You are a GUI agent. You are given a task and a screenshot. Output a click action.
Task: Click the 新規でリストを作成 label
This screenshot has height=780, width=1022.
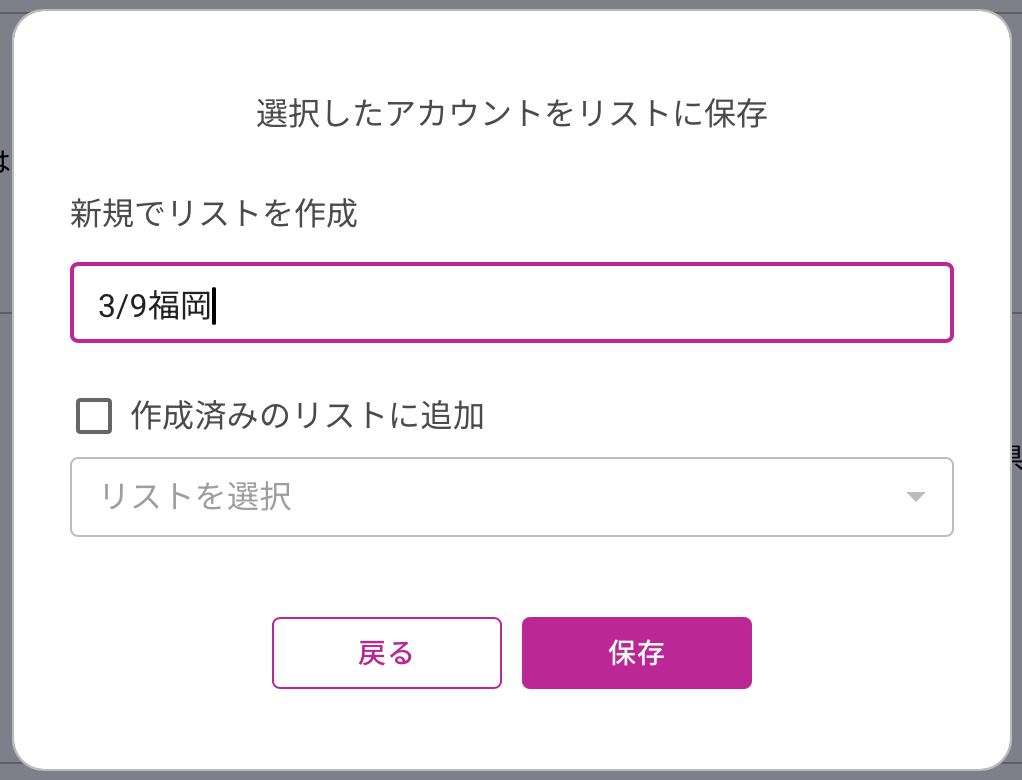(x=213, y=213)
